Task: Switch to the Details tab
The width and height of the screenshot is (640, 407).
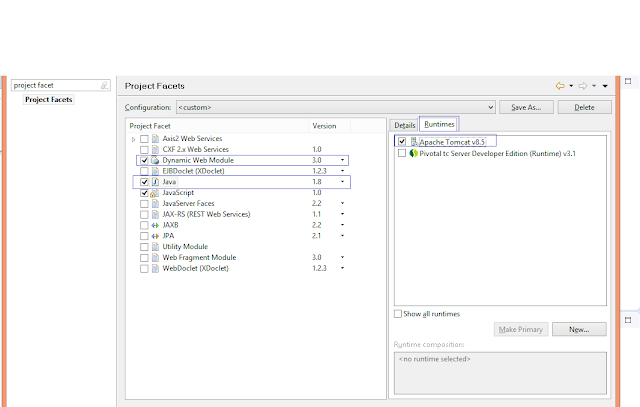Action: click(x=404, y=125)
